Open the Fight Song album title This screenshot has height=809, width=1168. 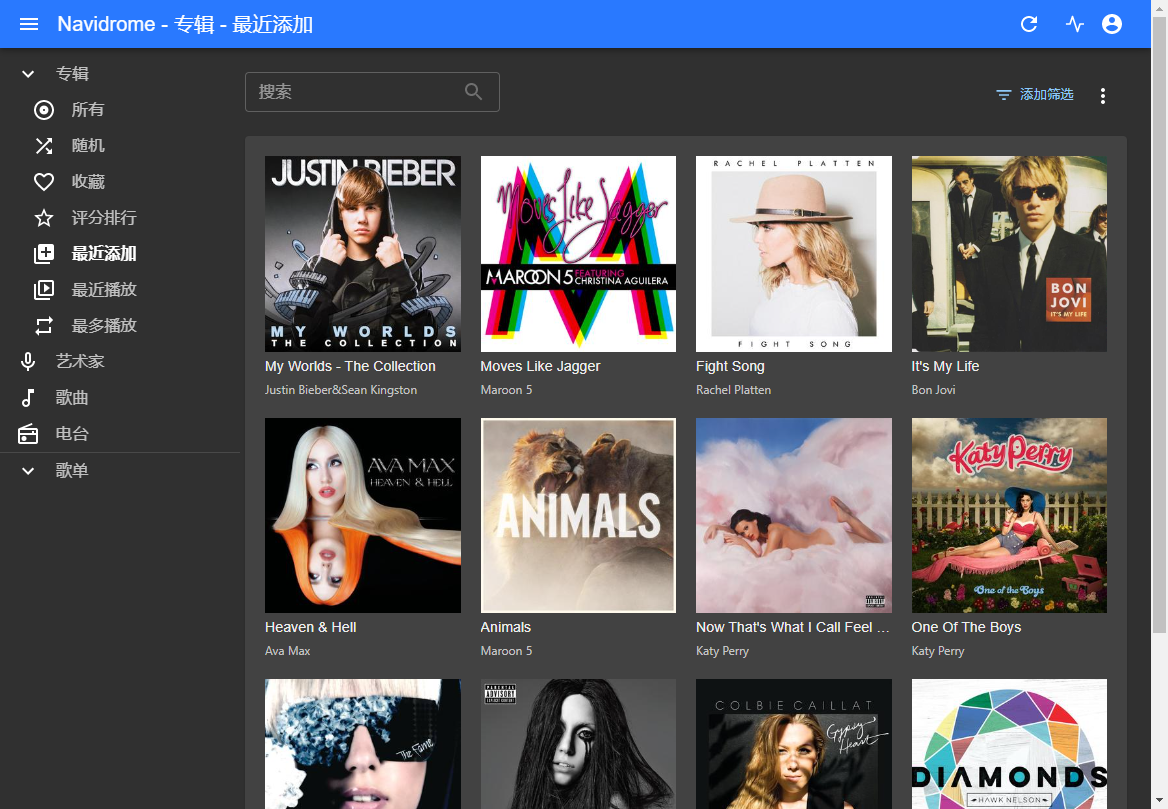[x=730, y=367]
